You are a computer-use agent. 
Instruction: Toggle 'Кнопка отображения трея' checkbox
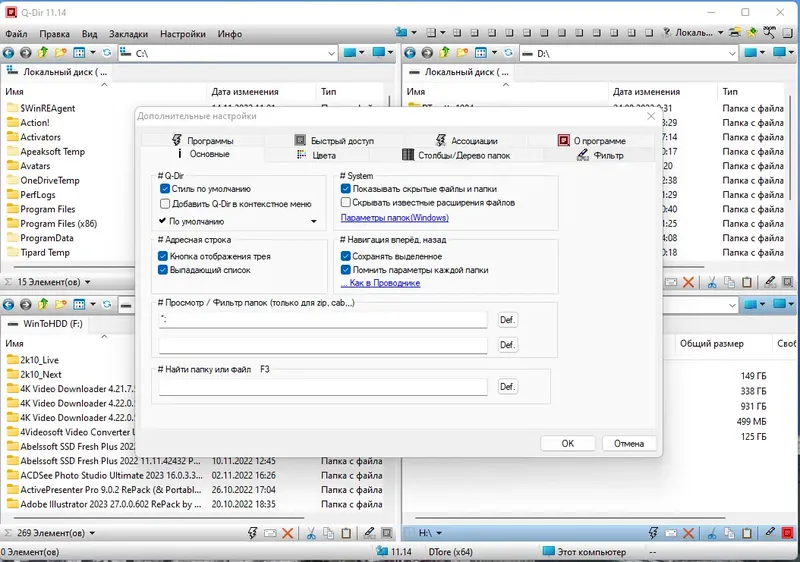click(163, 256)
